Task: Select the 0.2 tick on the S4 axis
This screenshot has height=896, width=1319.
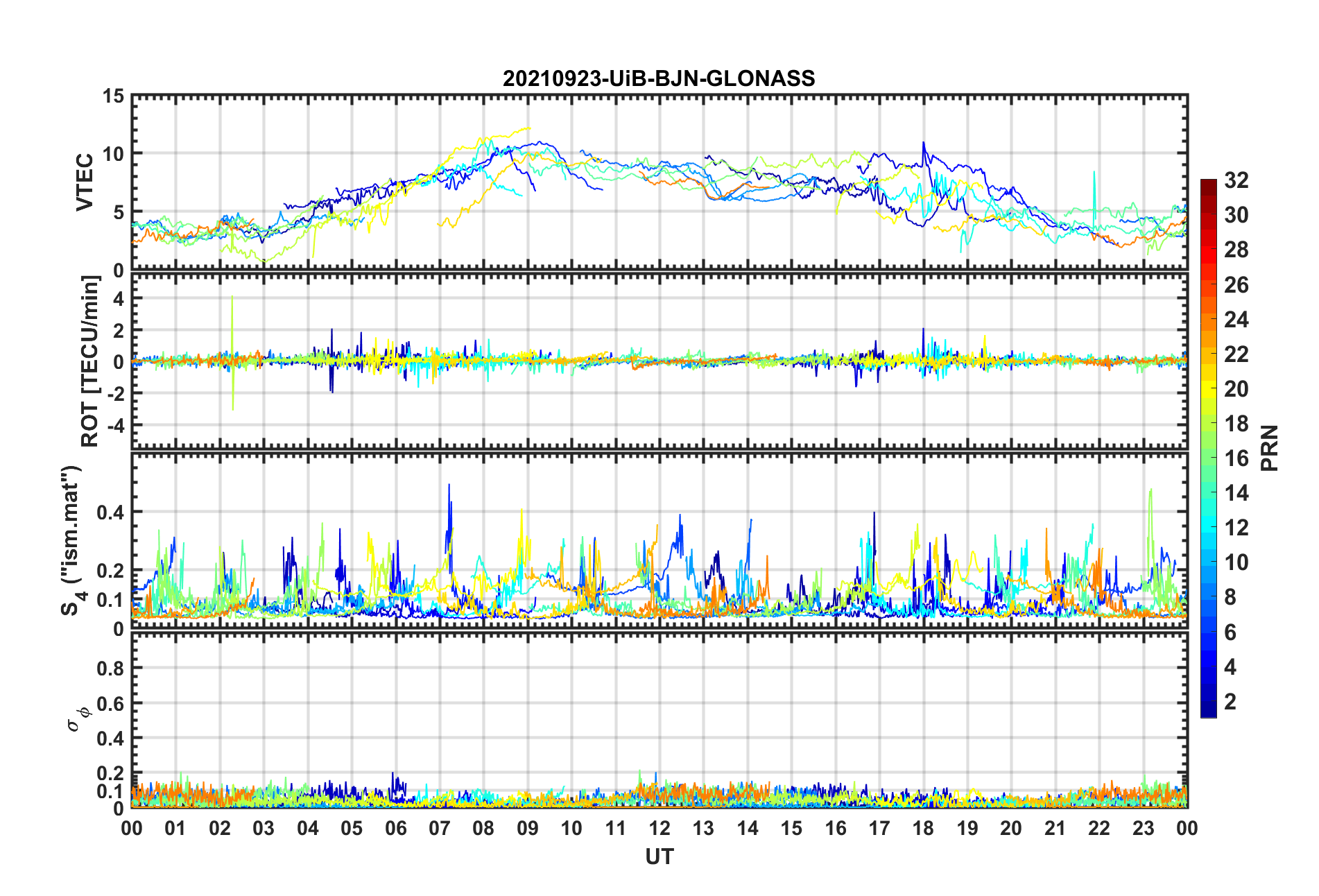Action: [110, 571]
